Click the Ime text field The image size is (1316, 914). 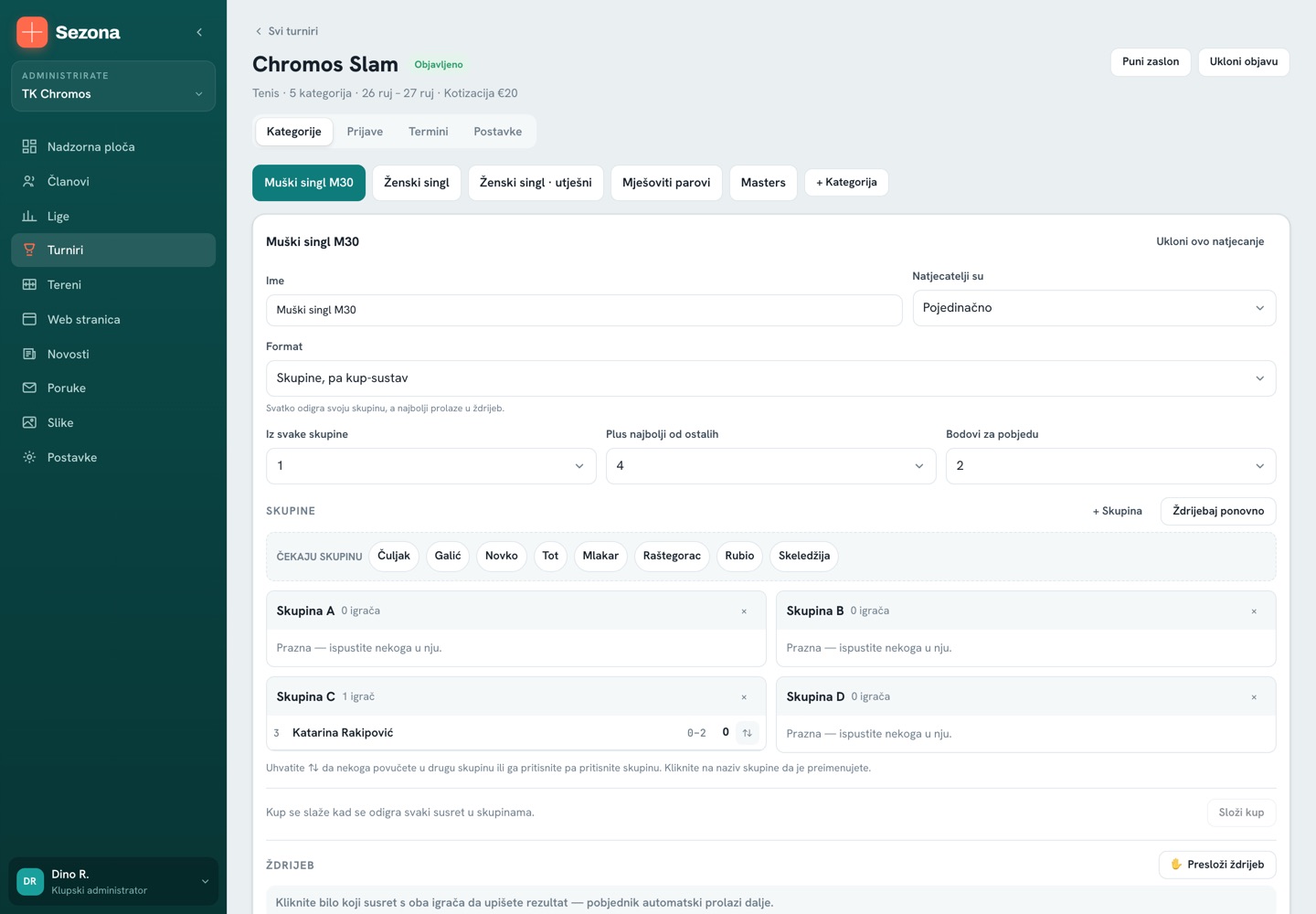tap(584, 310)
